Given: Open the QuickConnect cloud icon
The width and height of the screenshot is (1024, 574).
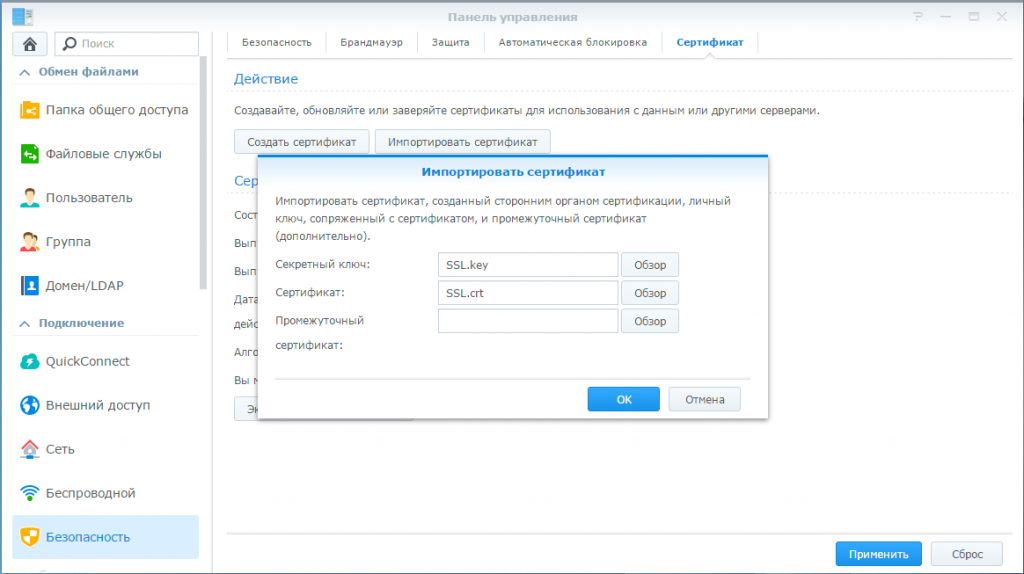Looking at the screenshot, I should 30,362.
